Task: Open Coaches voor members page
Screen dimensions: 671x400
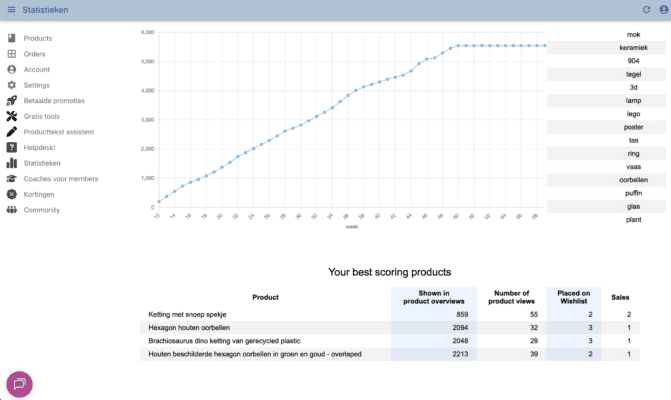Action: [x=61, y=179]
